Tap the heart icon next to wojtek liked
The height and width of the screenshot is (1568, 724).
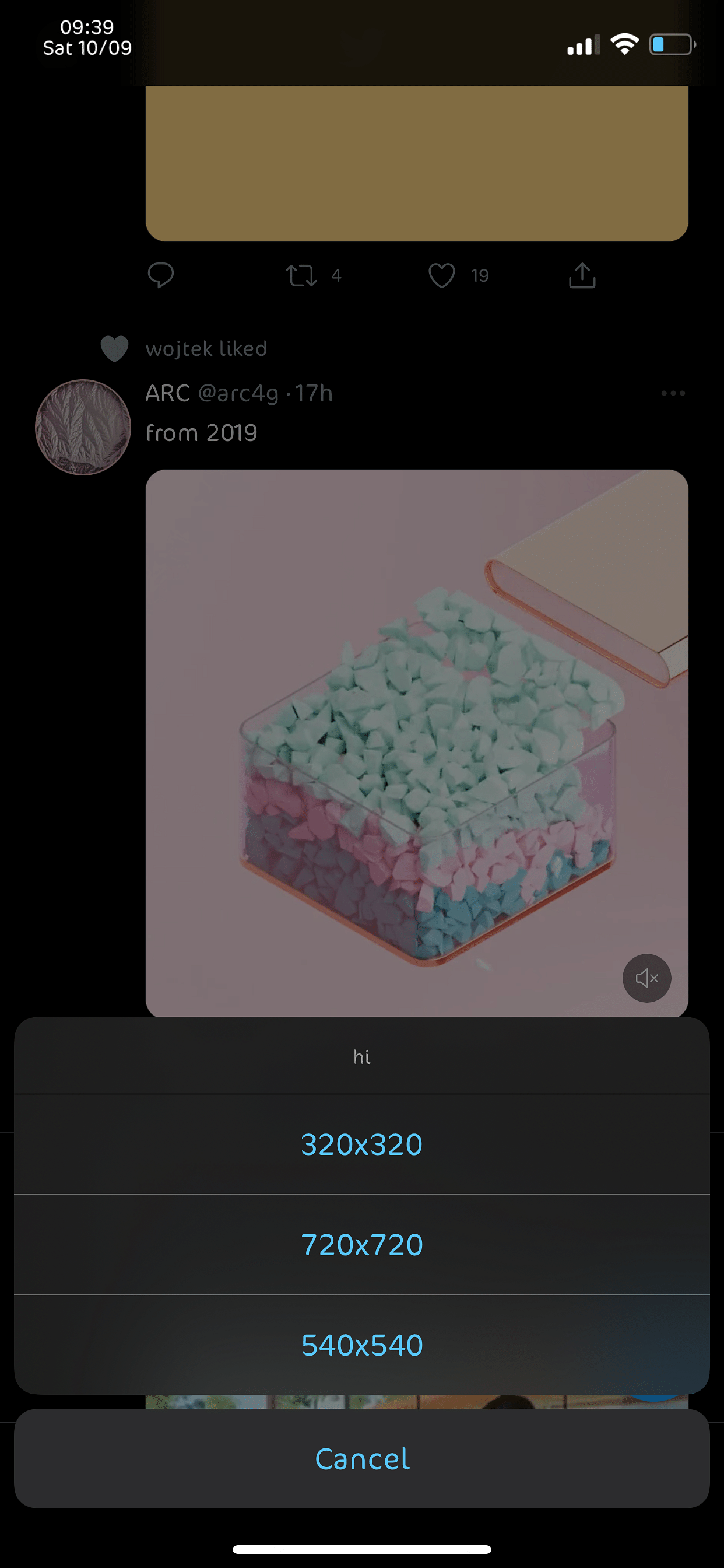click(x=114, y=349)
